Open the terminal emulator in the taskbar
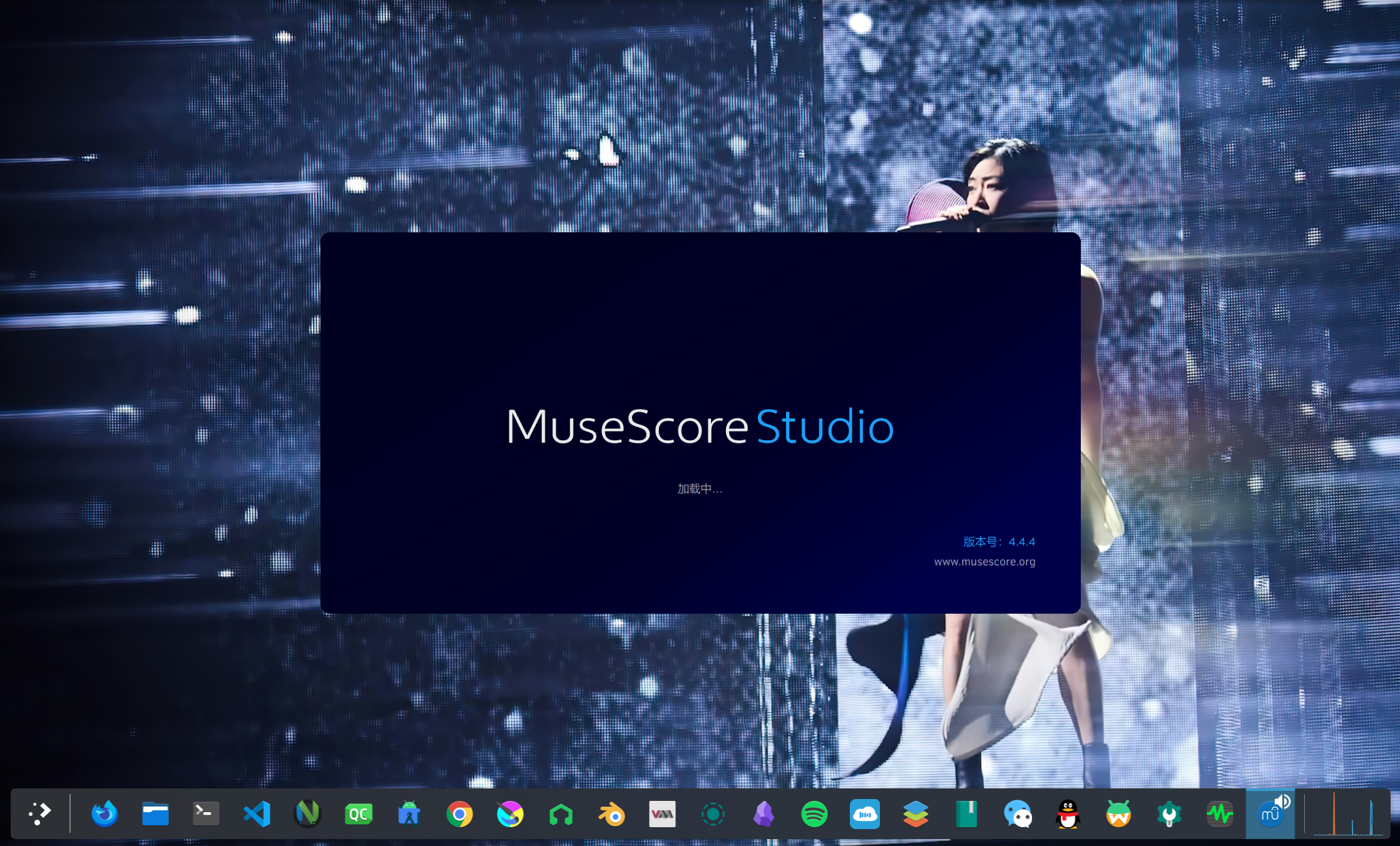 (x=206, y=813)
